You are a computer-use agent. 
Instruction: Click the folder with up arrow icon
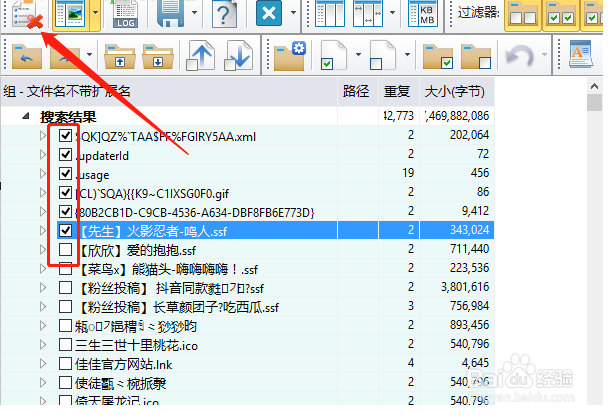pos(120,56)
